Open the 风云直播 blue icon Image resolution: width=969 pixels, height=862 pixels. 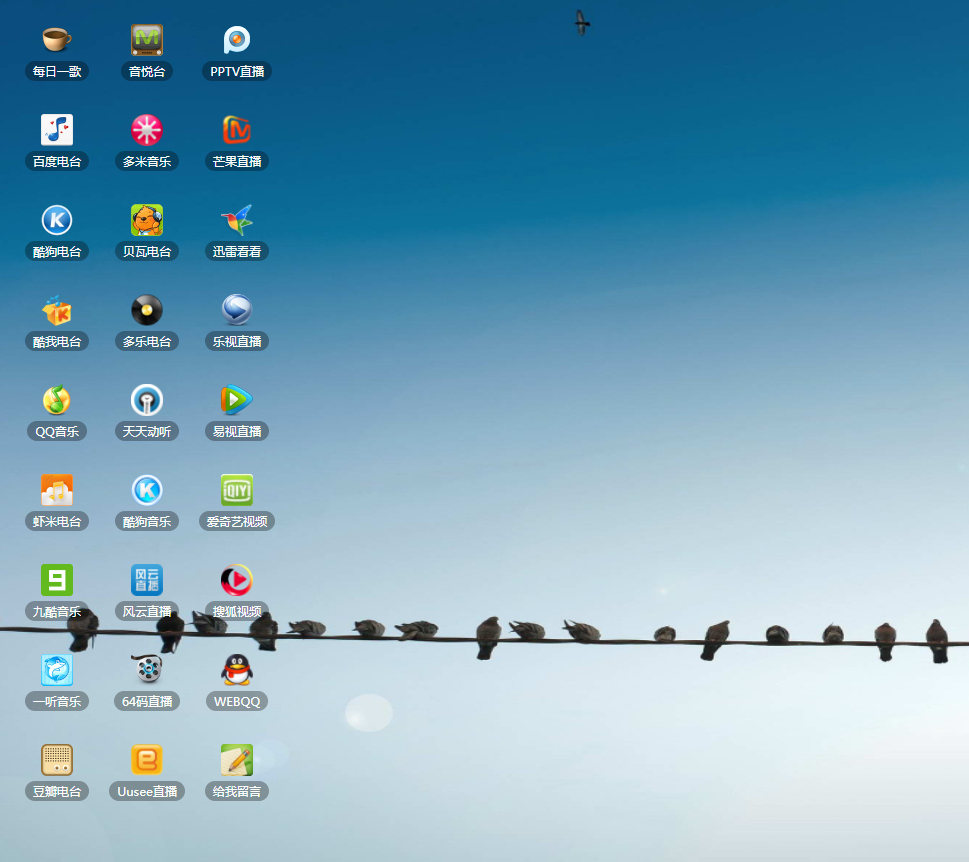coord(147,580)
